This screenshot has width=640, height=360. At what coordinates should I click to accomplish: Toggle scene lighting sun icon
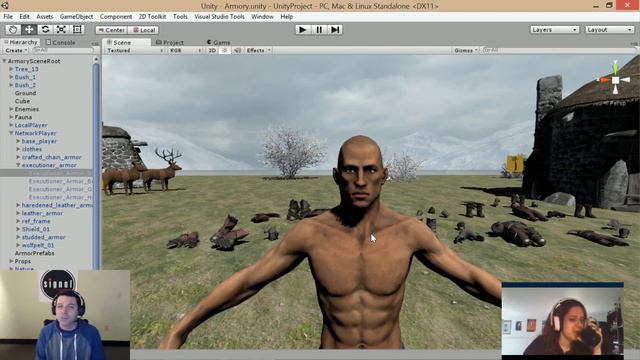coord(224,50)
